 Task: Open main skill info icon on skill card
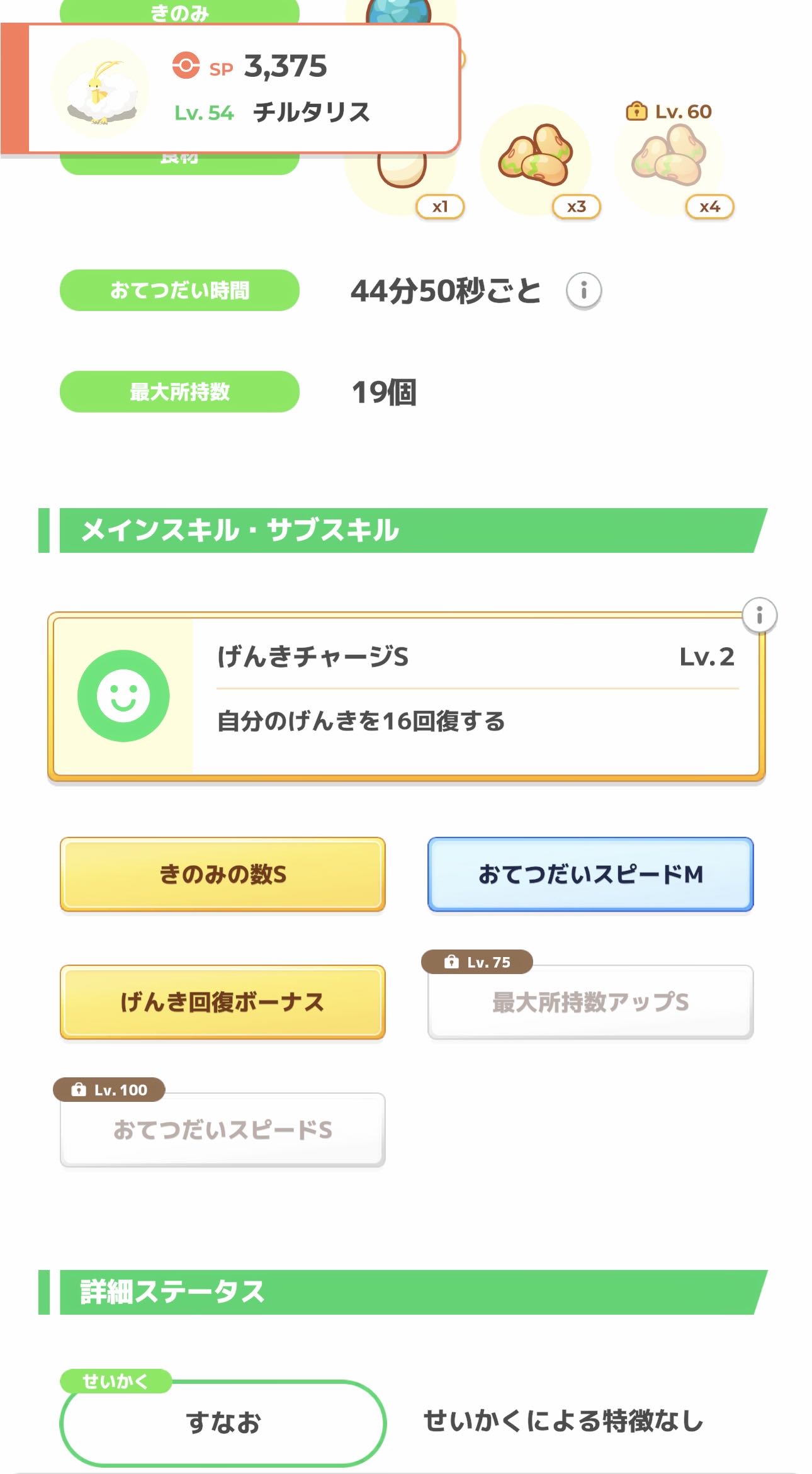coord(759,615)
